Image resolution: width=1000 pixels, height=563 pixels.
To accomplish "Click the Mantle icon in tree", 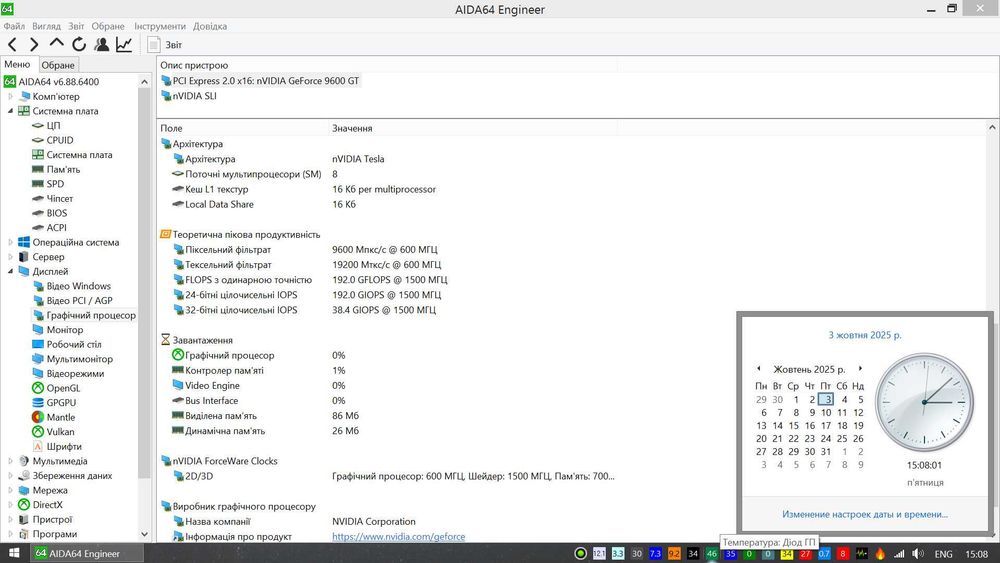I will pos(38,417).
